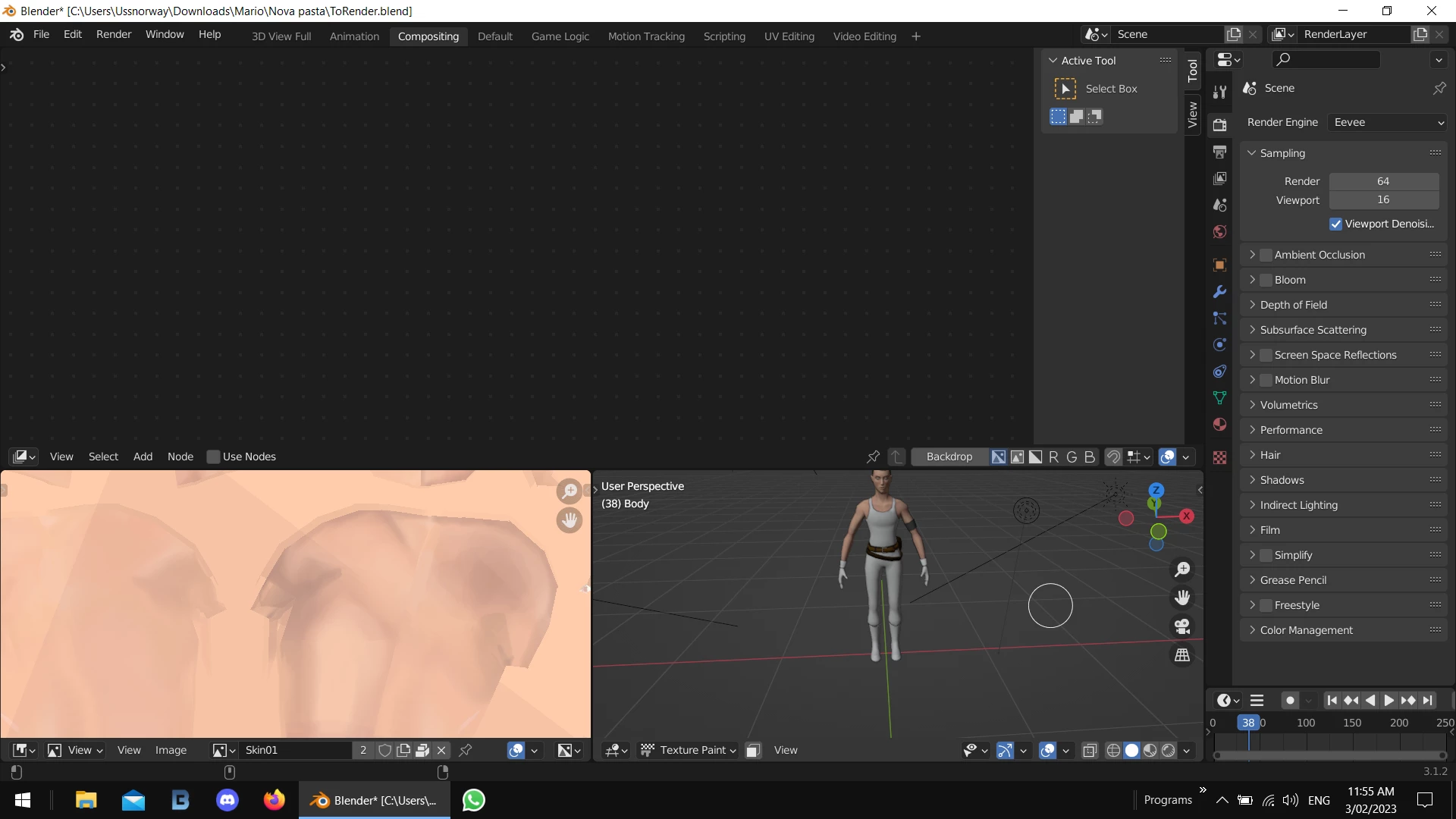The height and width of the screenshot is (819, 1456).
Task: Switch to the UV Editing workspace tab
Action: 789,36
